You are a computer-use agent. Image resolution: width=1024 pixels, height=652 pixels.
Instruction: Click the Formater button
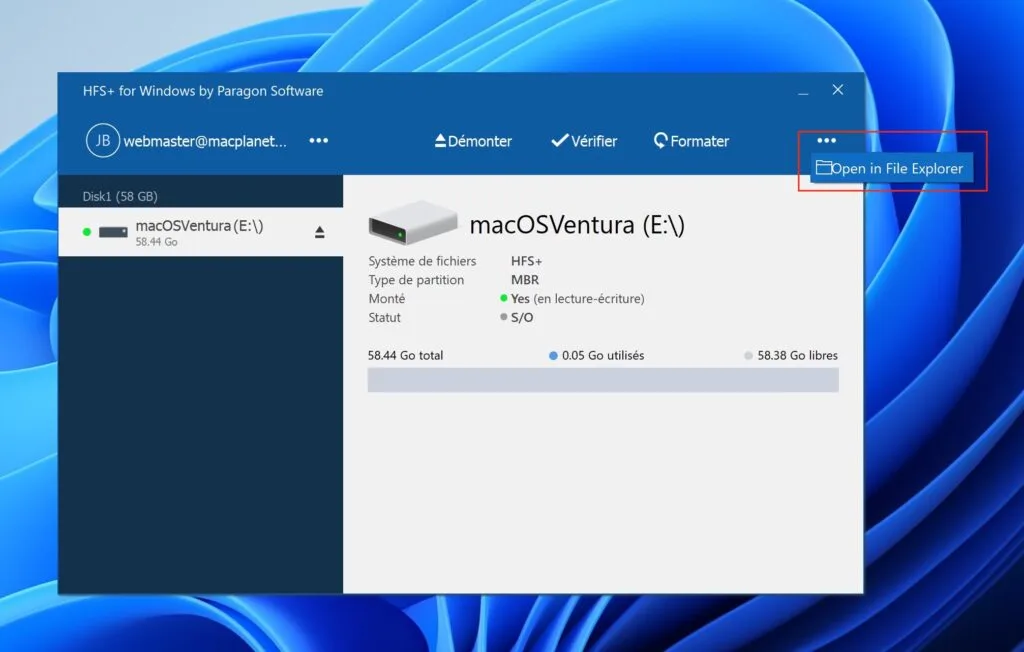tap(691, 141)
